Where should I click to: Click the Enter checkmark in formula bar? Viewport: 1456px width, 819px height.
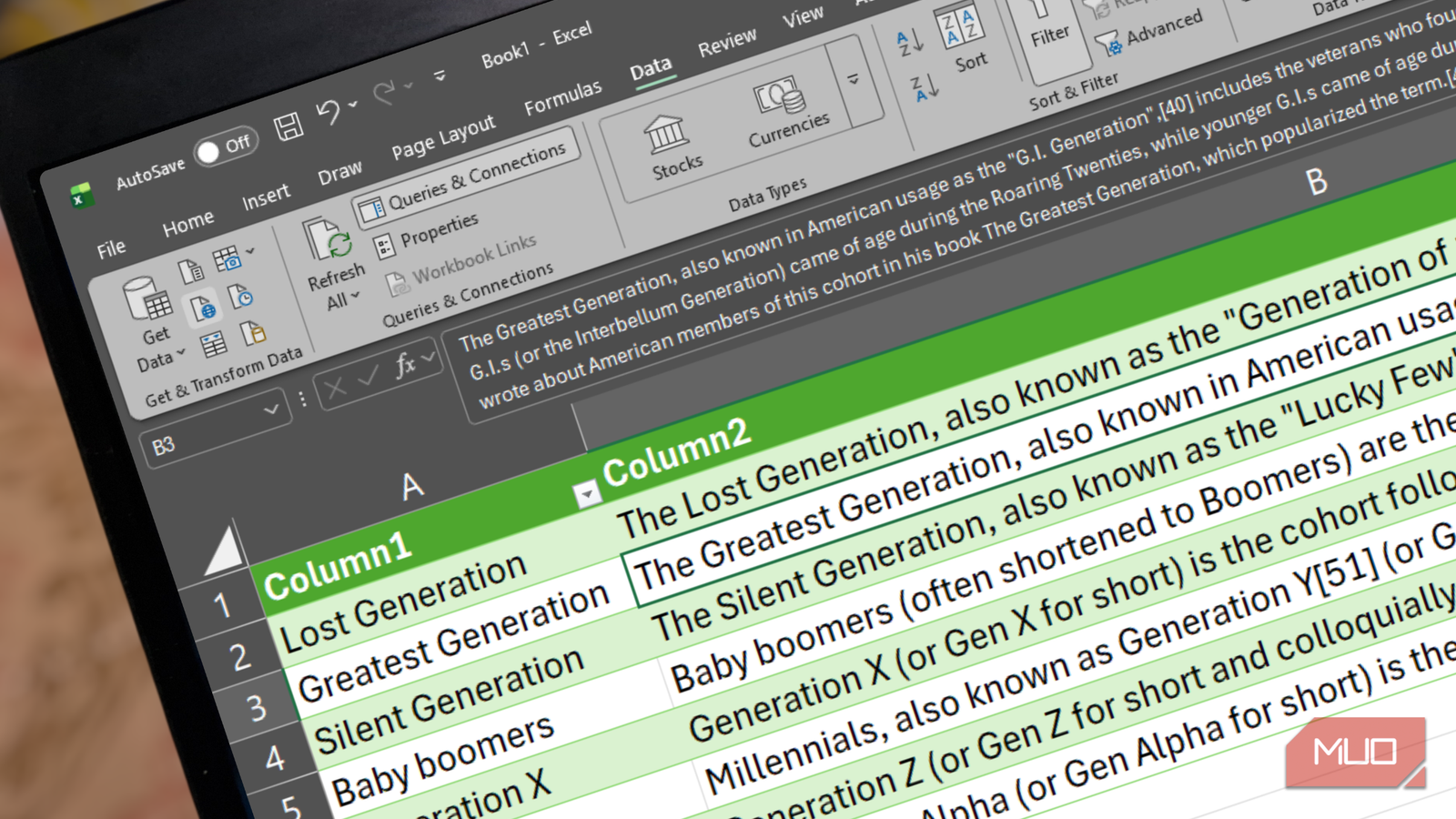coord(368,376)
